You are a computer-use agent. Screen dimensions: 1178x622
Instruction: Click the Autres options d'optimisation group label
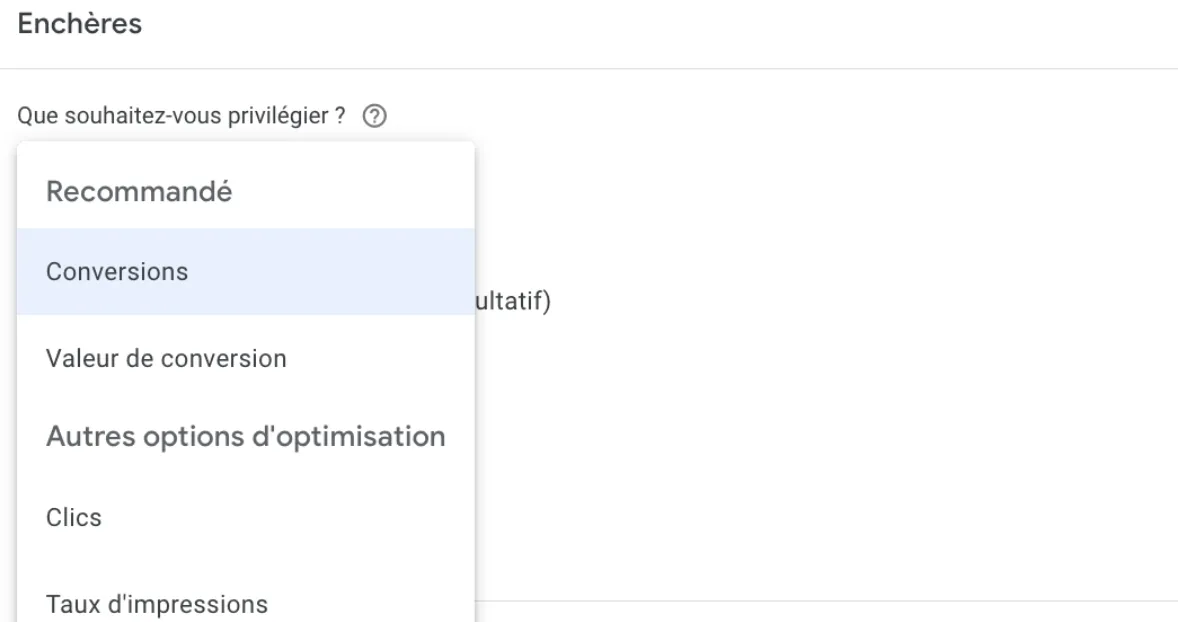coord(246,436)
